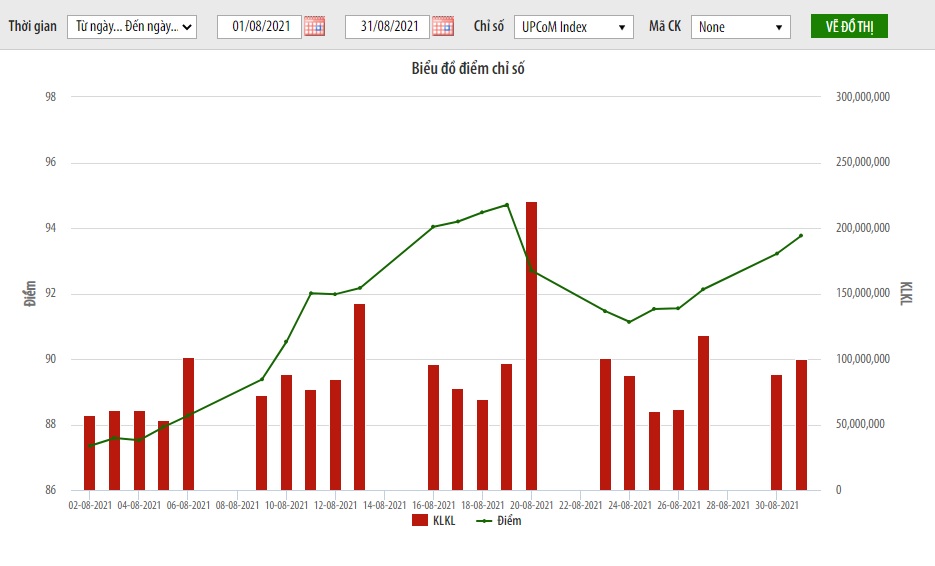935x566 pixels.
Task: Click x-axis label 02-08-2021
Action: (x=90, y=505)
